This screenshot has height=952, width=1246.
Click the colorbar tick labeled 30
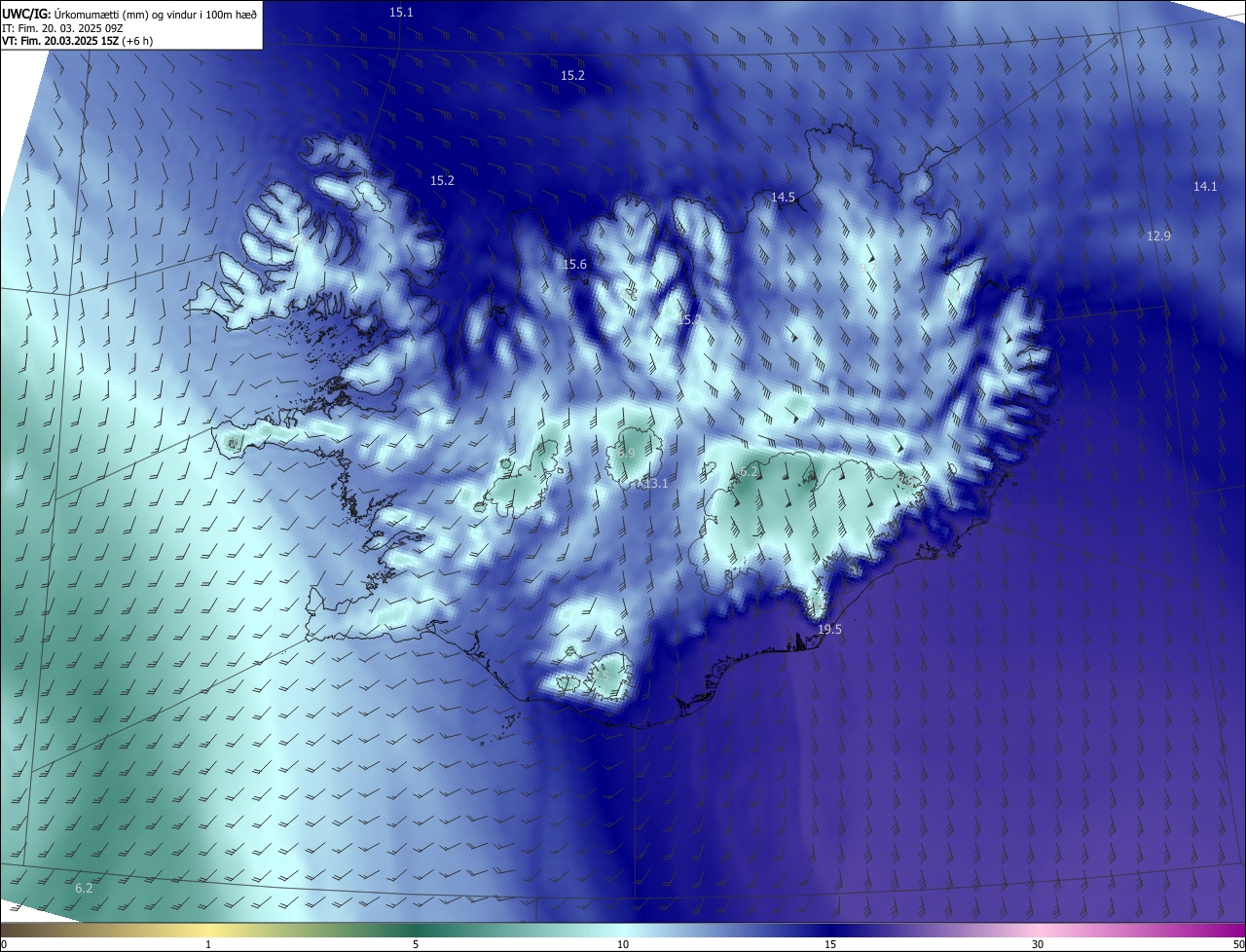(1038, 944)
